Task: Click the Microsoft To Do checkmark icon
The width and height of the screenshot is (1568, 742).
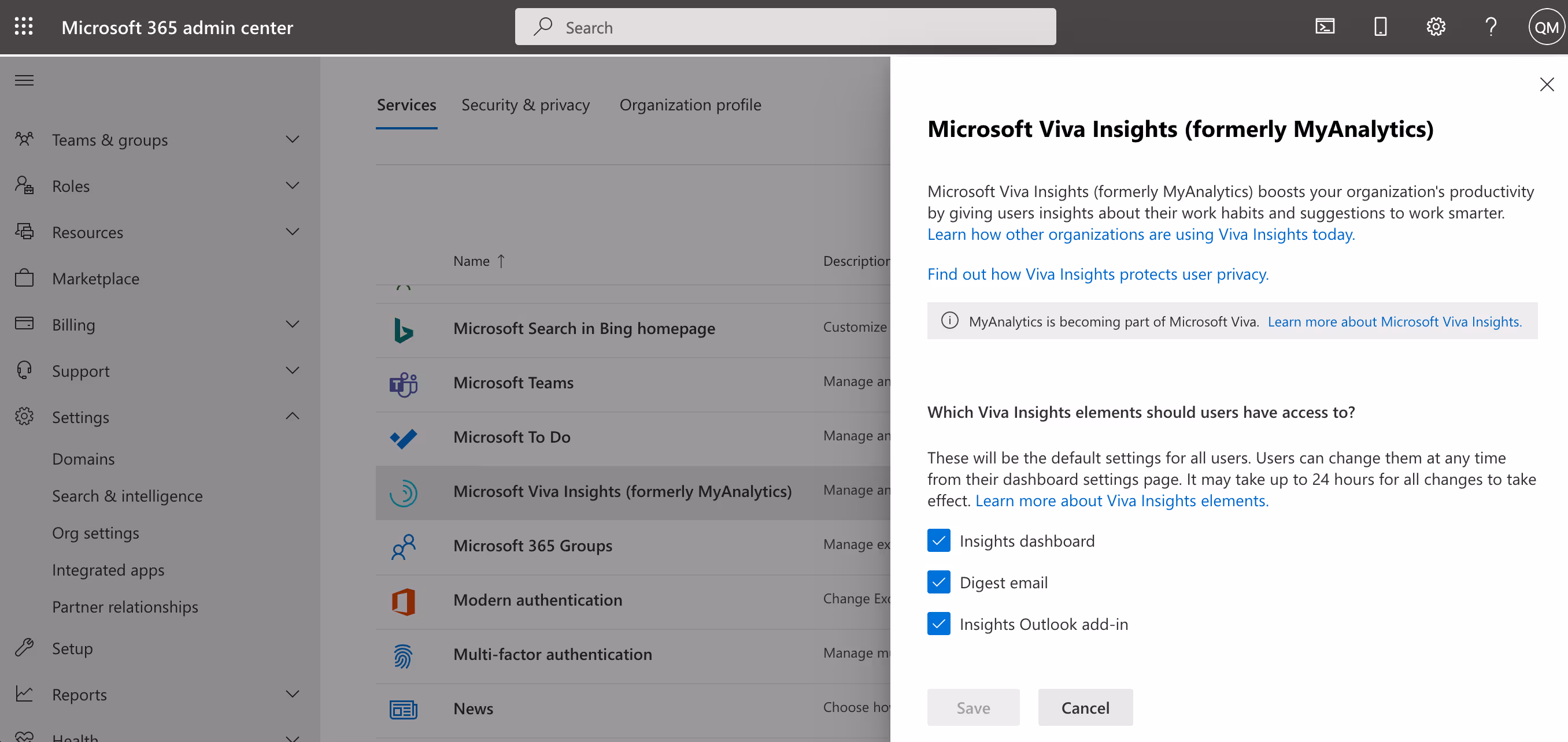Action: point(403,438)
